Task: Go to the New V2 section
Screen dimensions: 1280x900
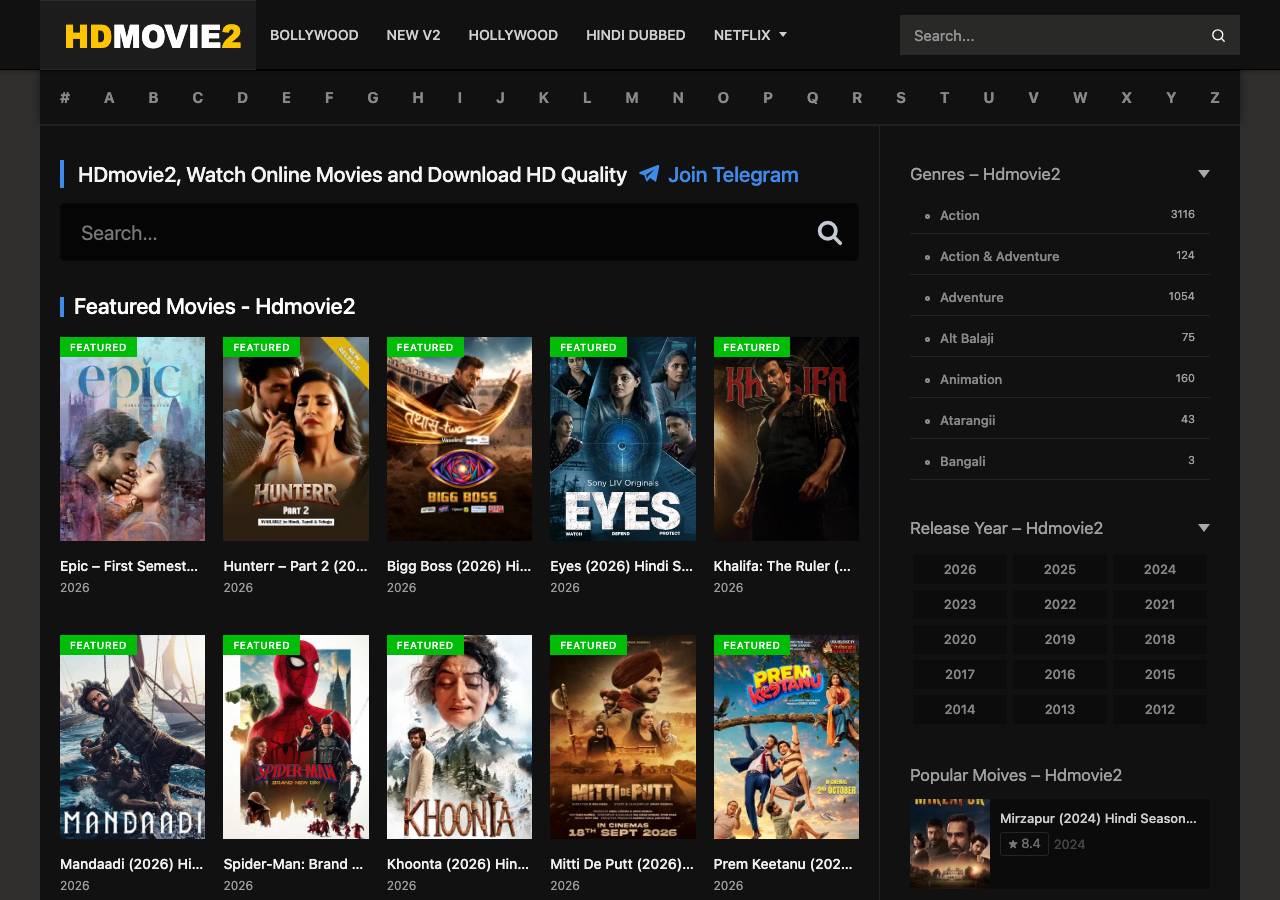Action: [413, 35]
